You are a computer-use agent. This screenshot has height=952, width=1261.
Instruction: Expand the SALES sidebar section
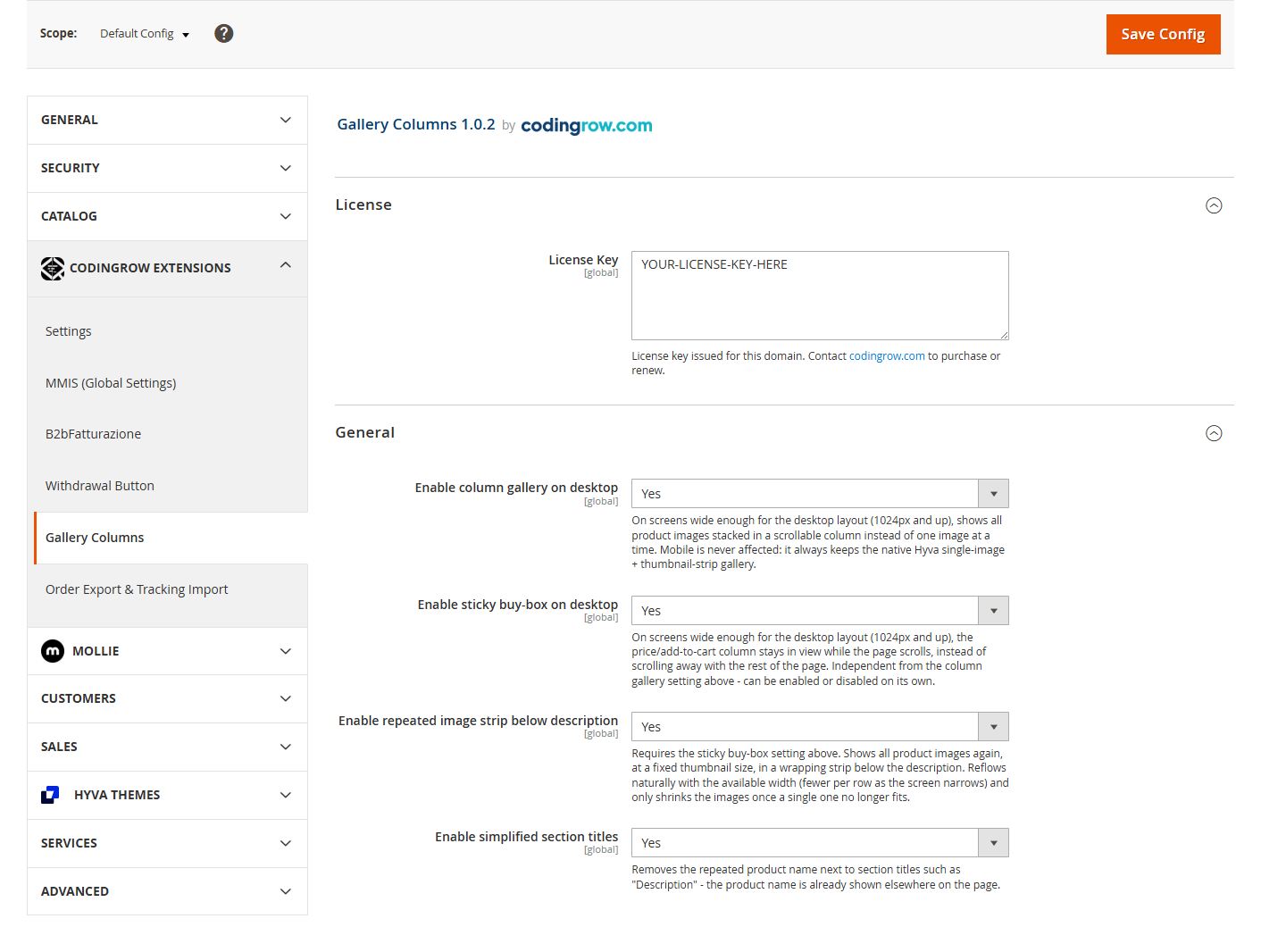(x=167, y=747)
